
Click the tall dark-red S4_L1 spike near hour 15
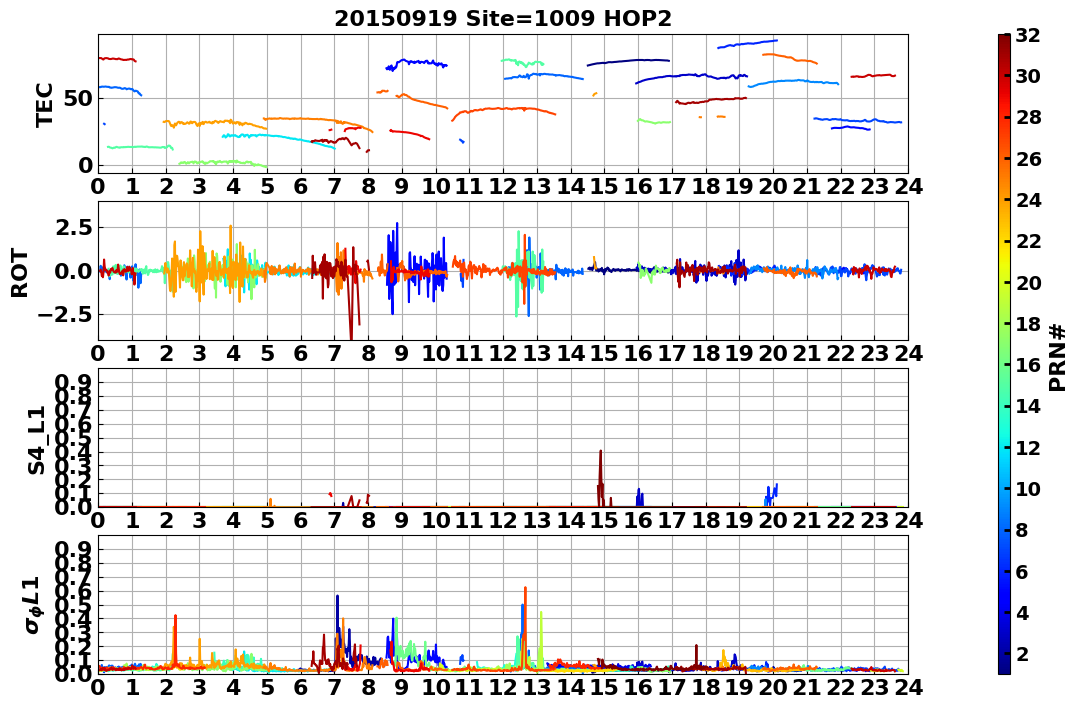click(600, 477)
